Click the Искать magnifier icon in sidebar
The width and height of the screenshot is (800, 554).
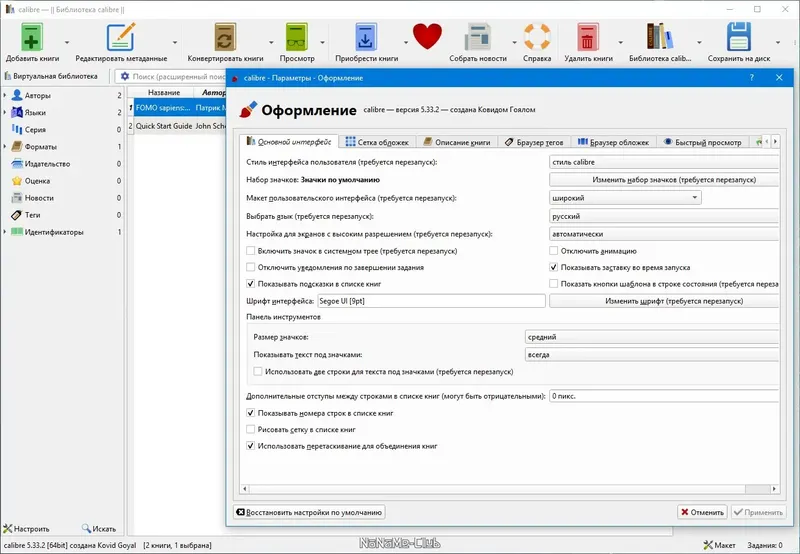pos(86,528)
